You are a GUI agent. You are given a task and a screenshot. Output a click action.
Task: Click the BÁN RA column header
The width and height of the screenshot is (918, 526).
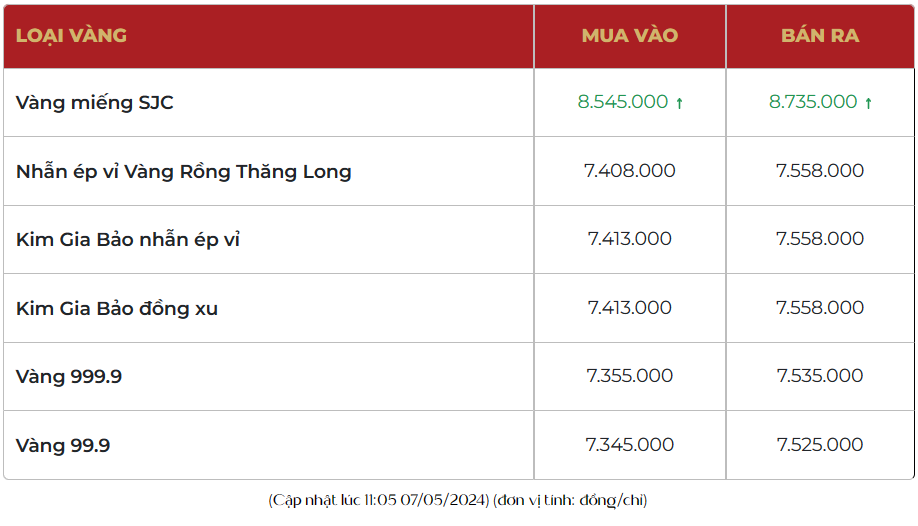coord(820,36)
